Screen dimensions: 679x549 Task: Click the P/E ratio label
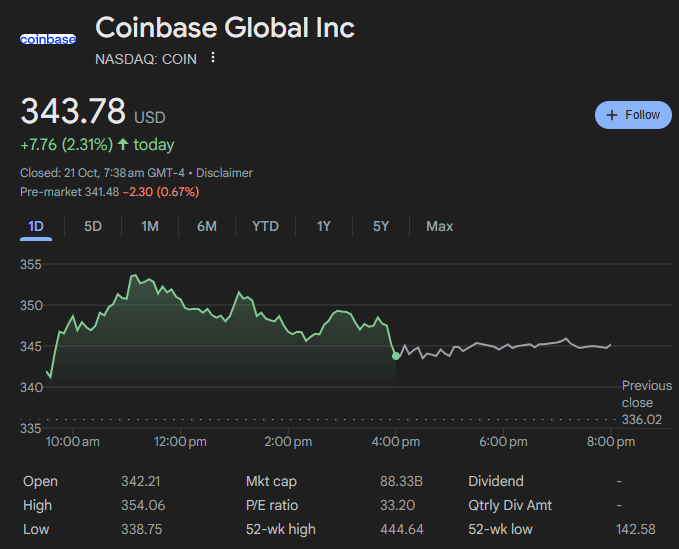pyautogui.click(x=272, y=505)
